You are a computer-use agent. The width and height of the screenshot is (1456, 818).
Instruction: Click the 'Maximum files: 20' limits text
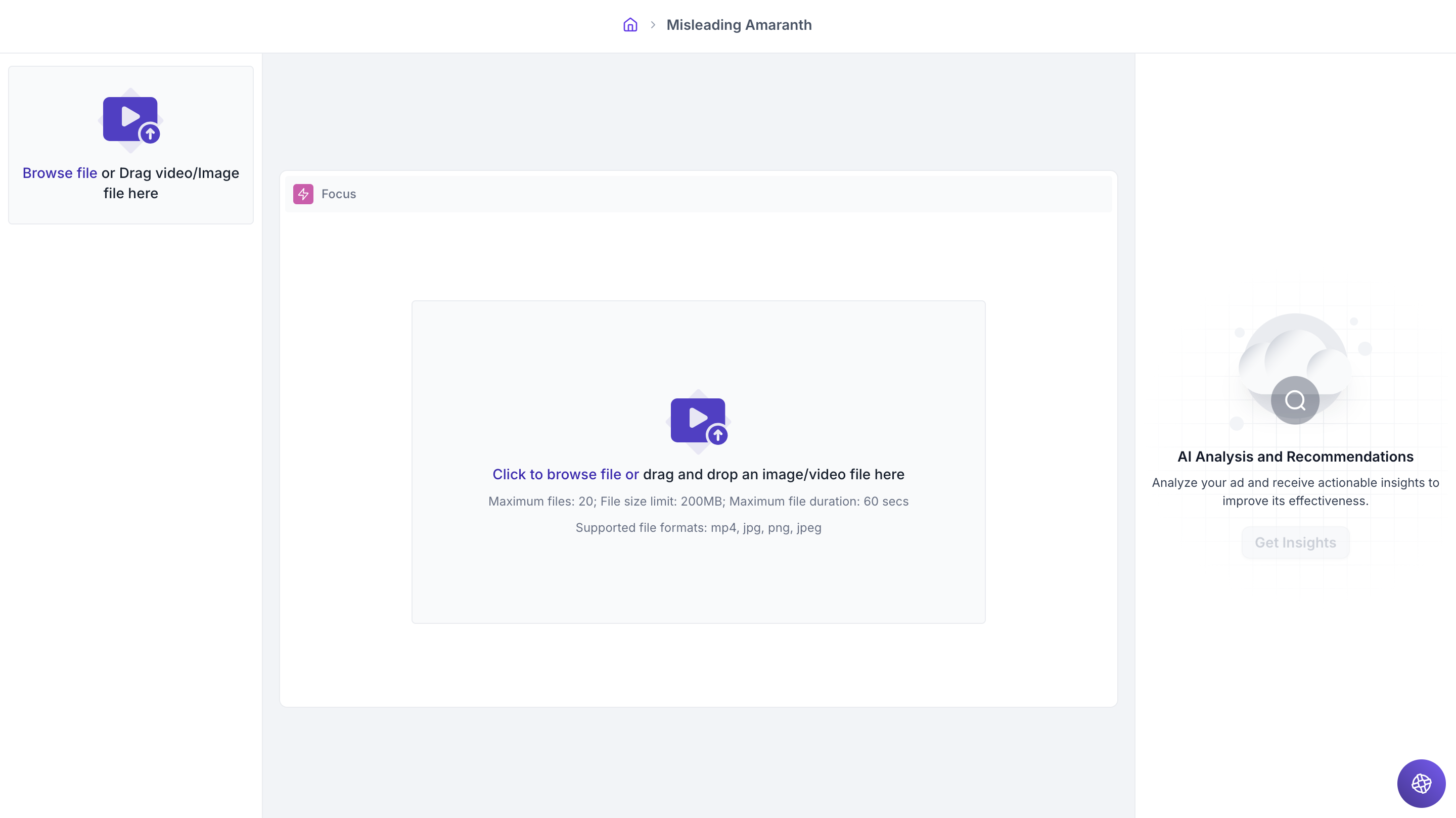tap(698, 502)
